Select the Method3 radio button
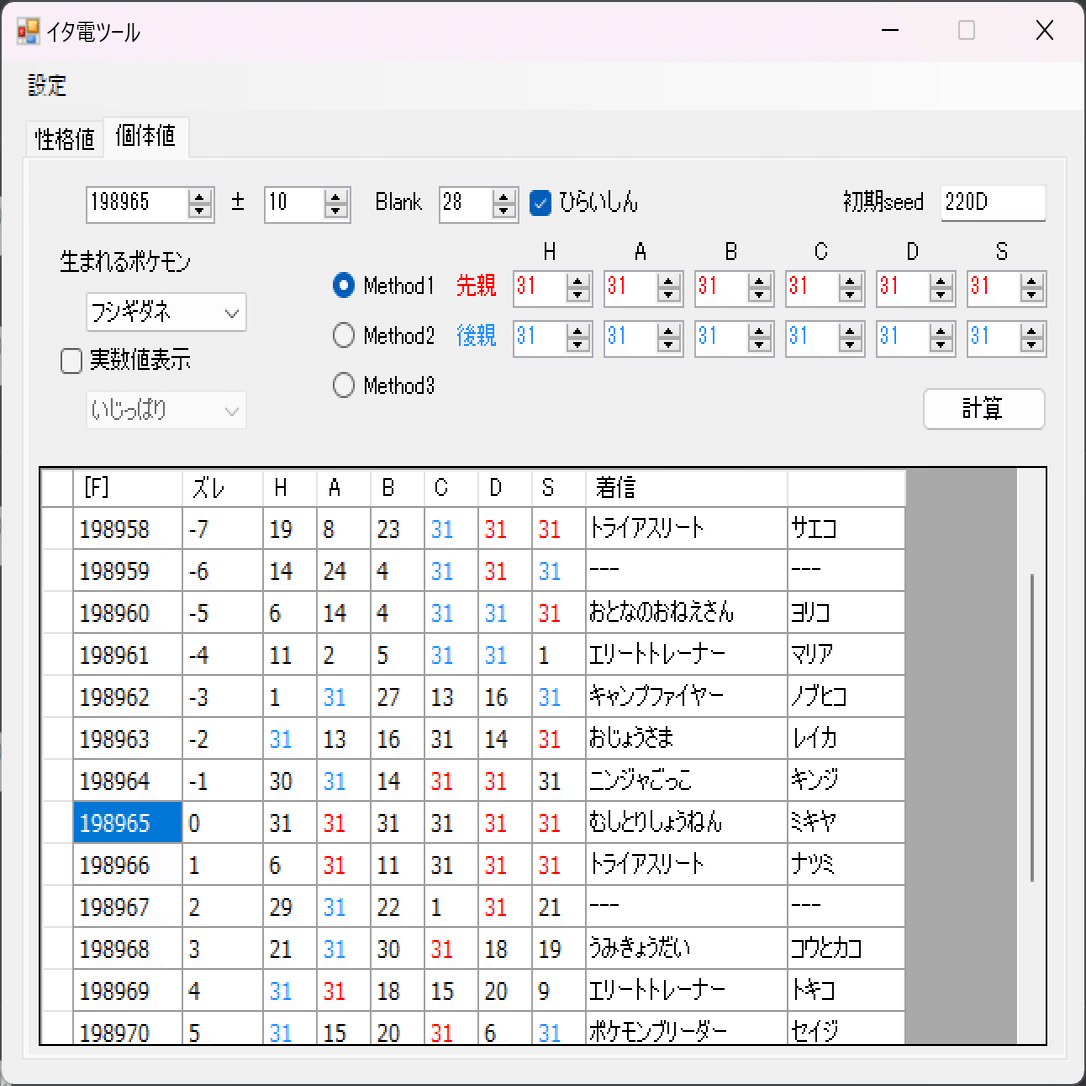The width and height of the screenshot is (1086, 1086). (x=343, y=385)
